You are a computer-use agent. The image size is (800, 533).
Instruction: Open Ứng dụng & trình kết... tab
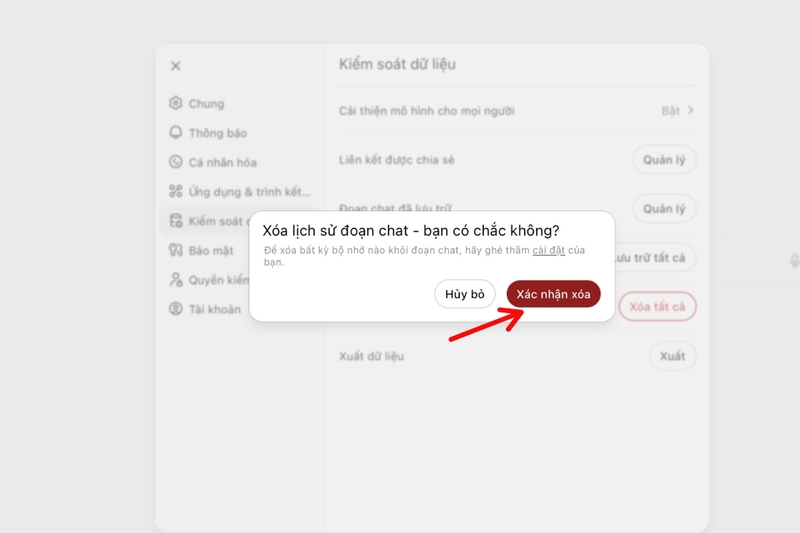[239, 192]
